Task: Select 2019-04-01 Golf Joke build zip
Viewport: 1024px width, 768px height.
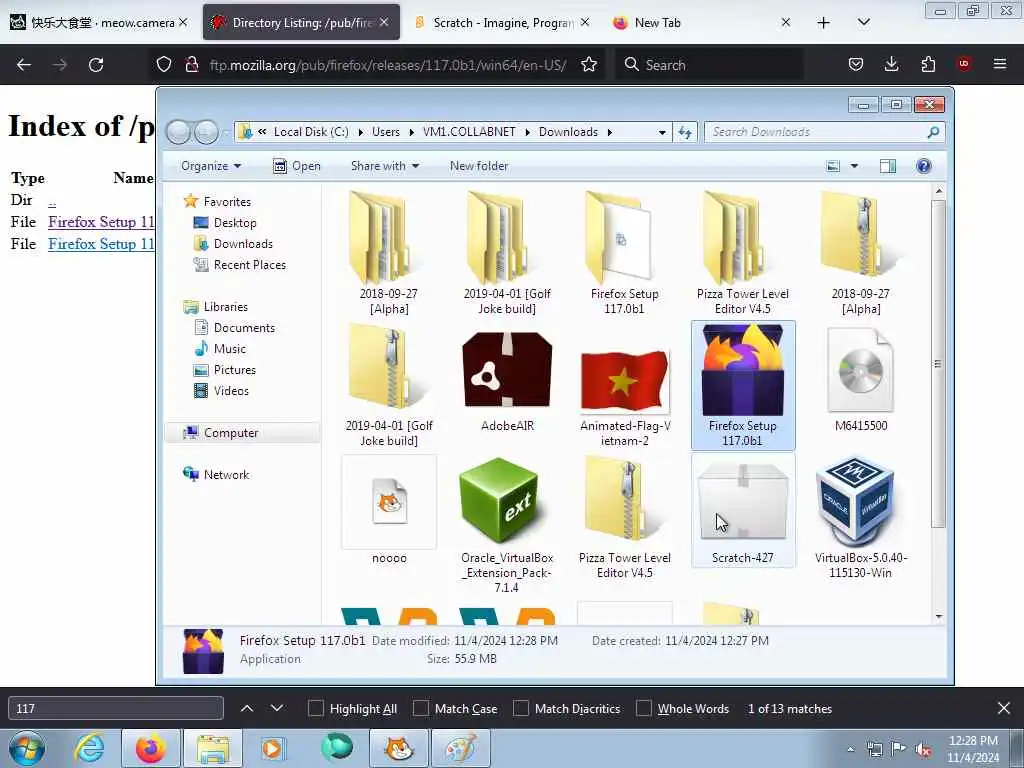Action: pyautogui.click(x=389, y=387)
